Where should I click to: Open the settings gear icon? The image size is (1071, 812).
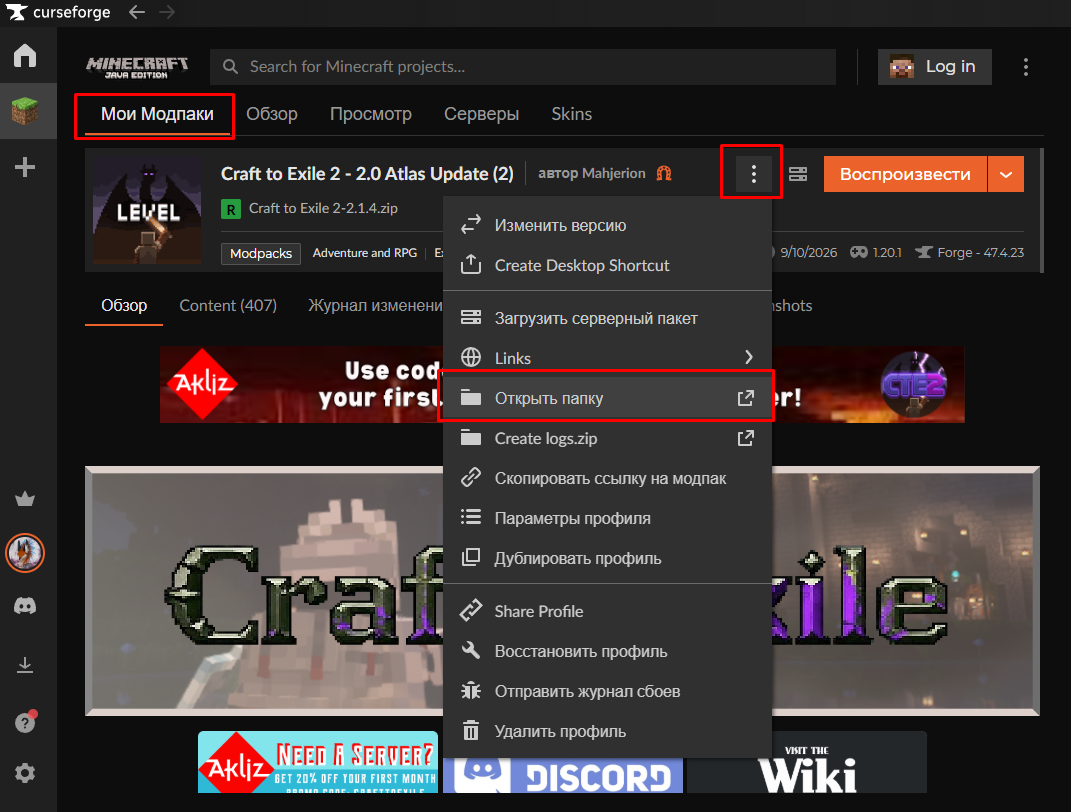point(25,773)
